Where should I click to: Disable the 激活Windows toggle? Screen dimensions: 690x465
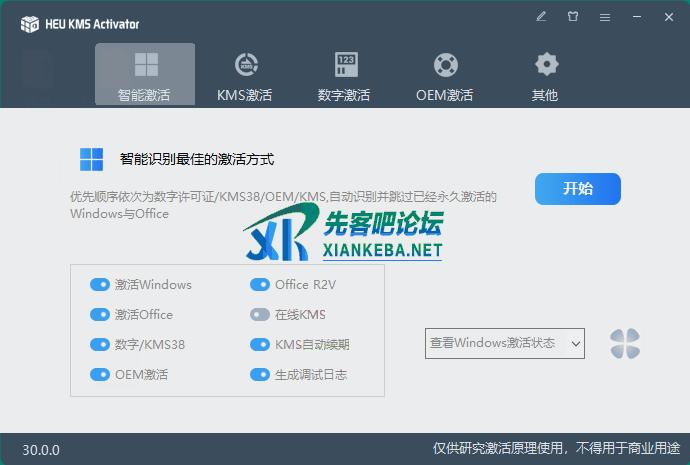pos(99,284)
